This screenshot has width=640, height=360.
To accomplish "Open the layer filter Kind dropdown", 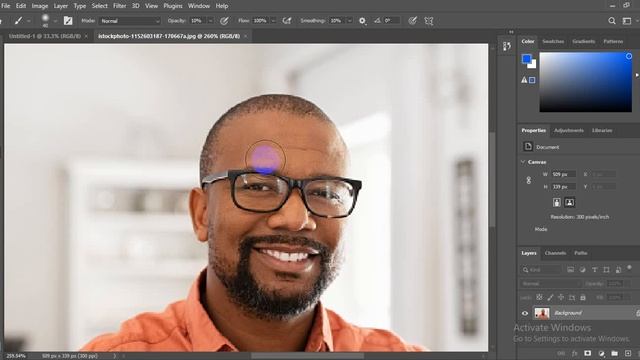I will (x=541, y=270).
